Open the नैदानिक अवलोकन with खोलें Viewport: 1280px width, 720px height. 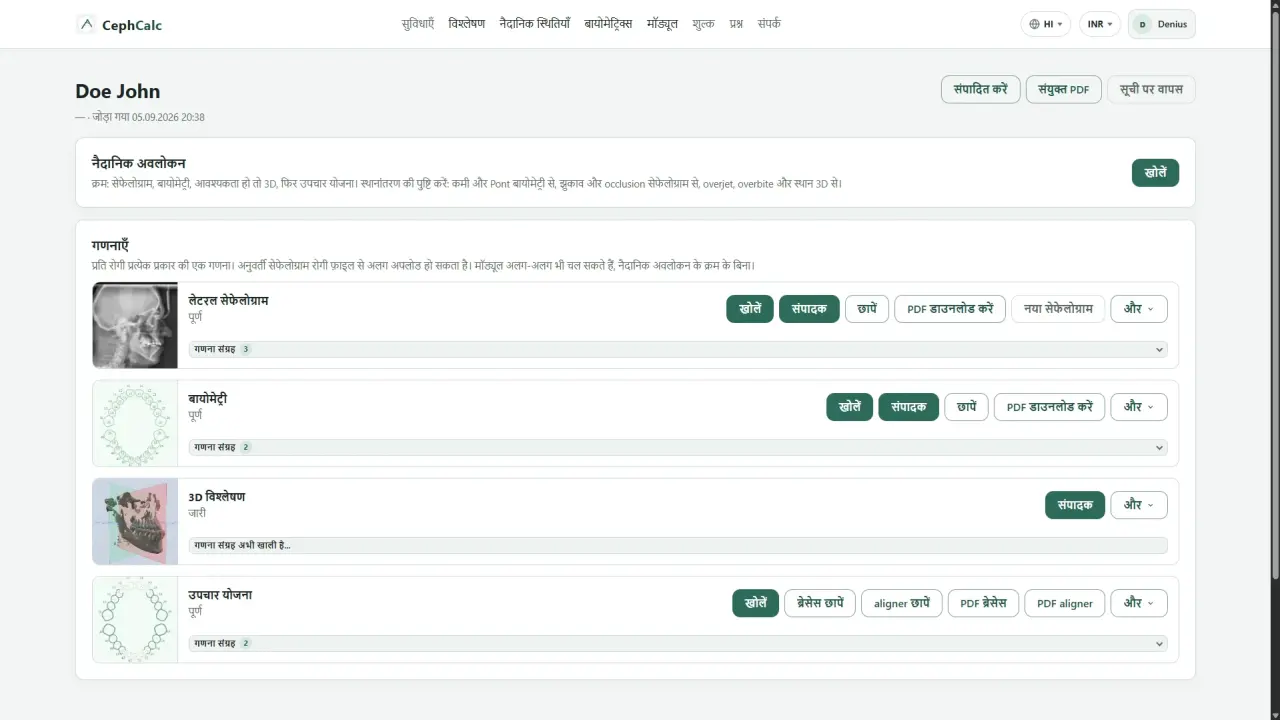point(1155,172)
